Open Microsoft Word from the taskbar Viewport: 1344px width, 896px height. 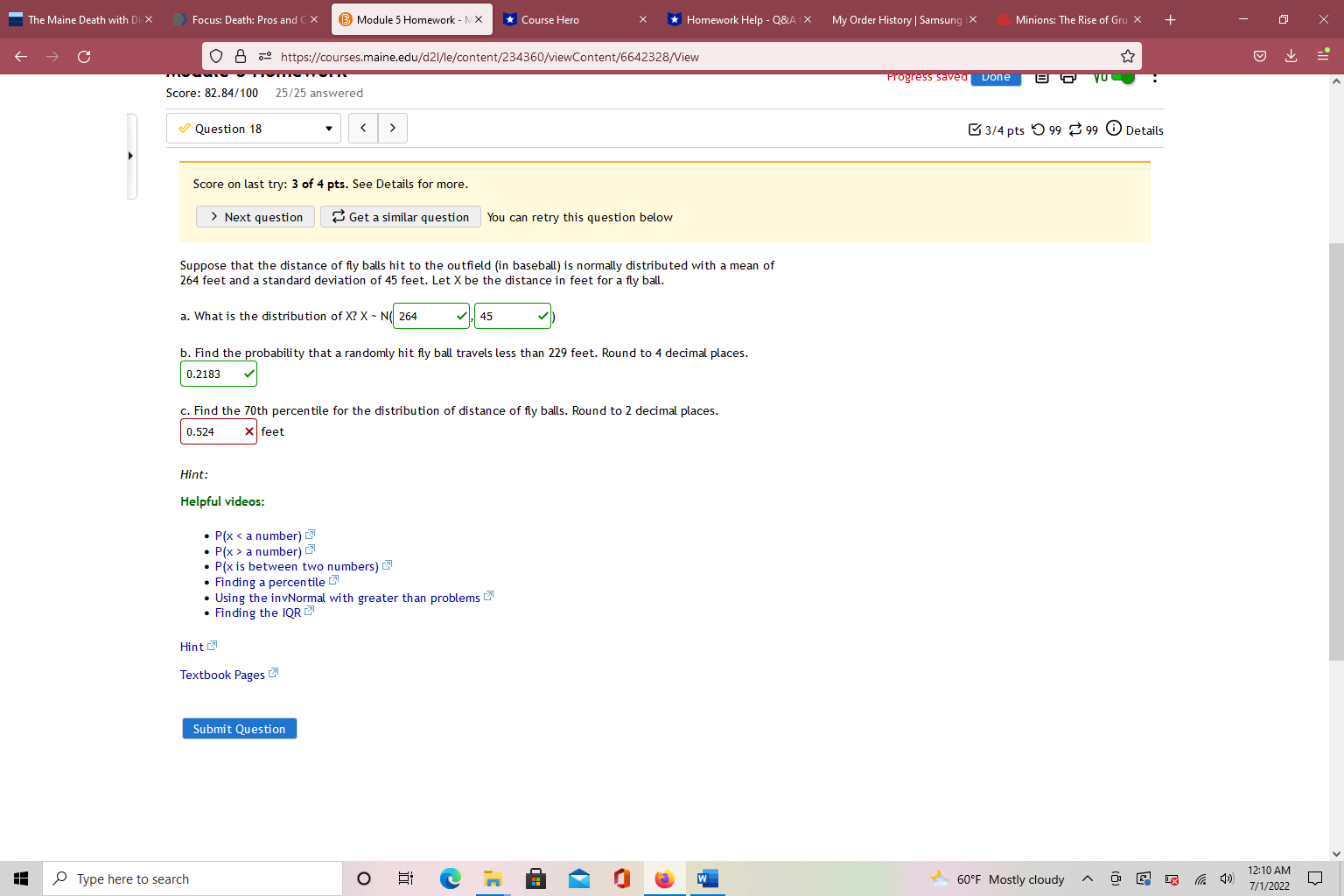[x=707, y=878]
